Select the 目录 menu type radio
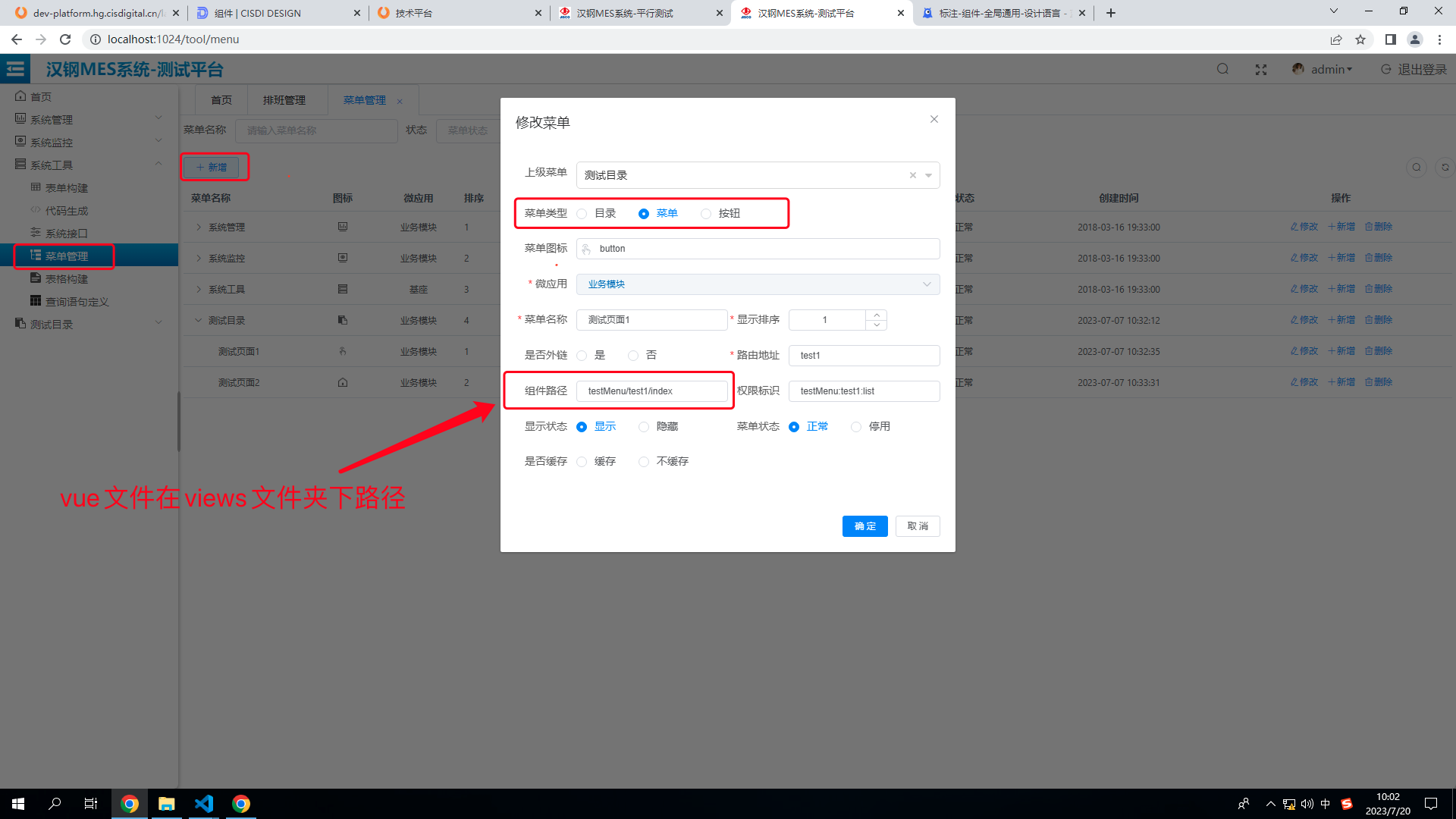Image resolution: width=1456 pixels, height=819 pixels. [582, 214]
